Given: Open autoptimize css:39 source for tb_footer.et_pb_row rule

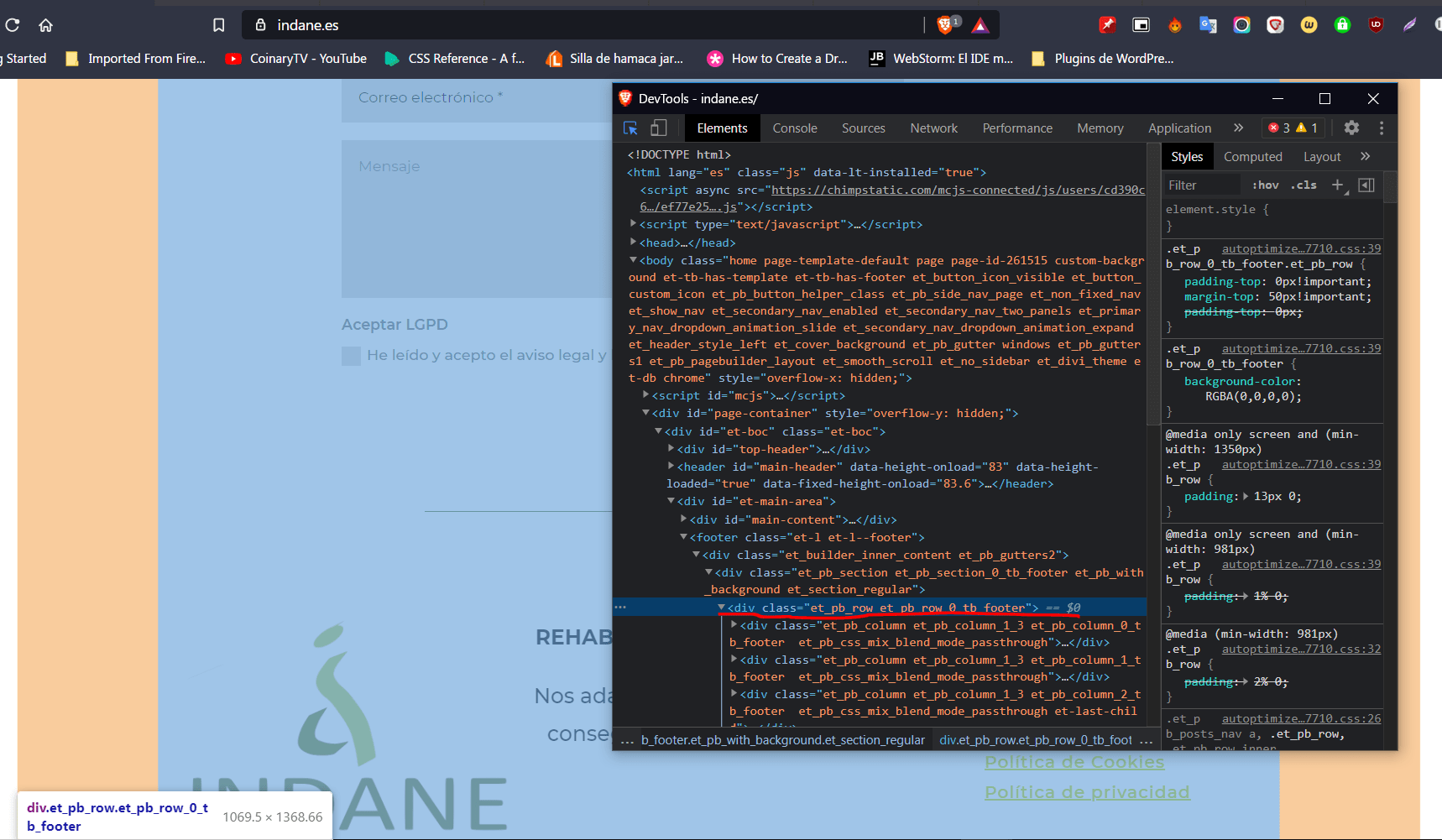Looking at the screenshot, I should [x=1301, y=248].
